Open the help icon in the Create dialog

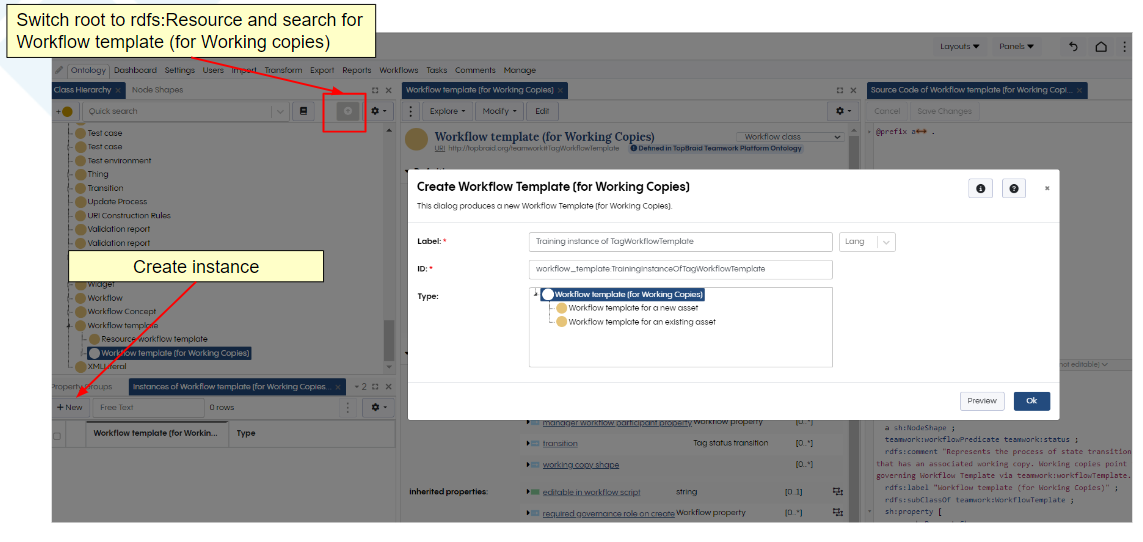point(1013,188)
